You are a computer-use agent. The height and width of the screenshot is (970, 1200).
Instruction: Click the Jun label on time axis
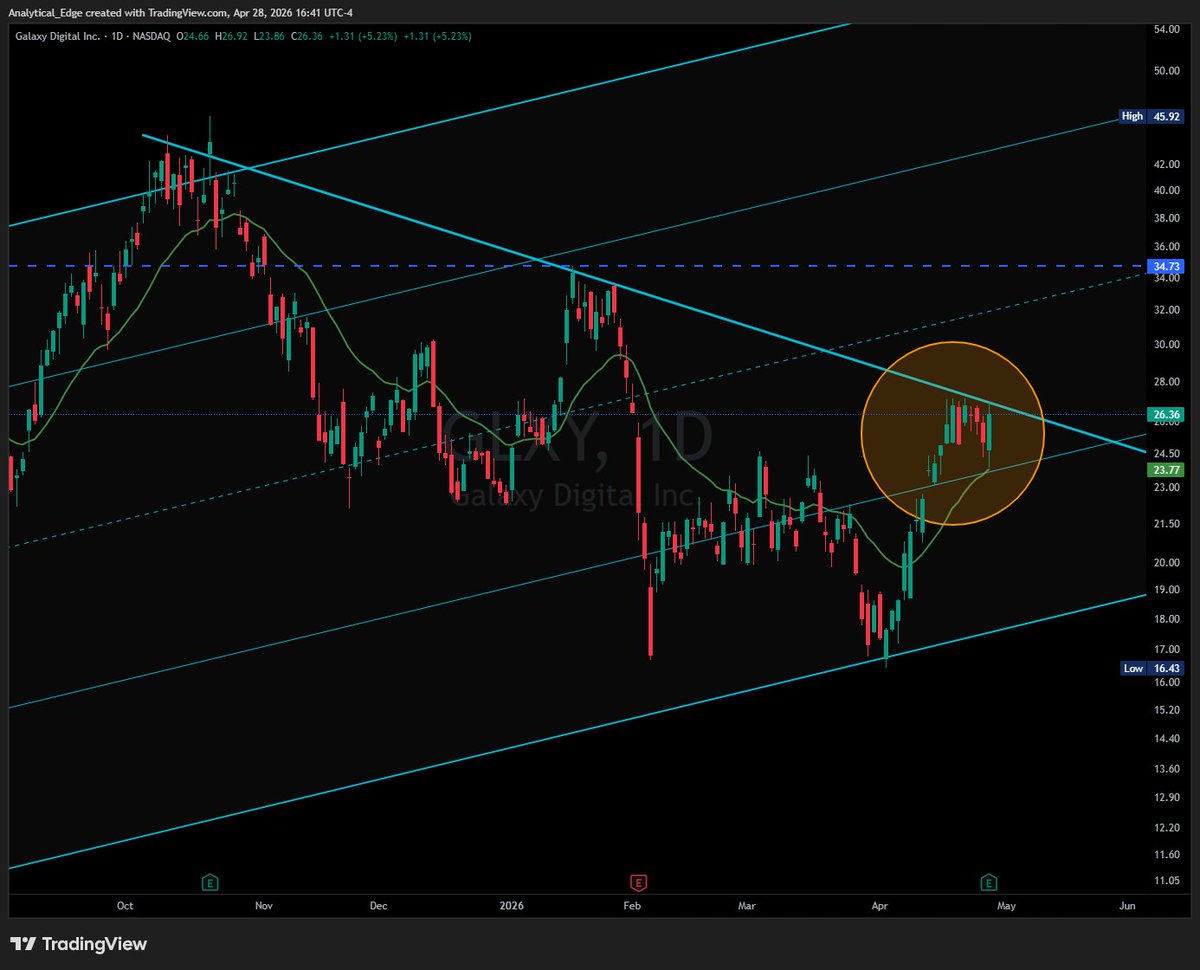click(x=1127, y=906)
